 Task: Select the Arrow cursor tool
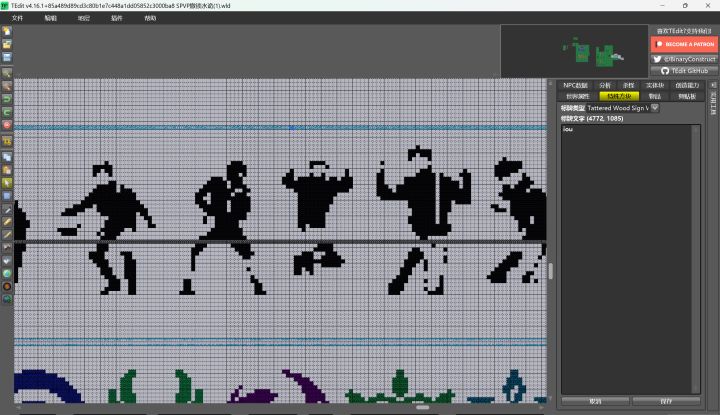pos(7,183)
